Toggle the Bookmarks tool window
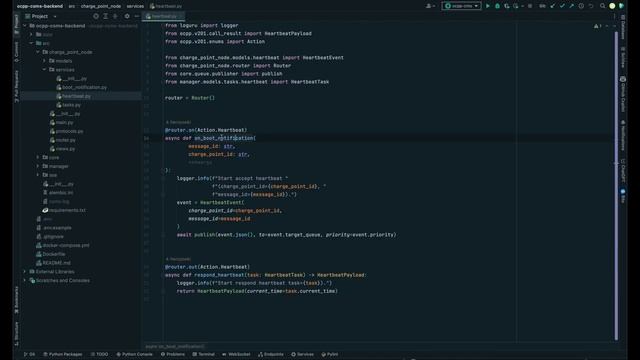The image size is (640, 360). point(16,300)
